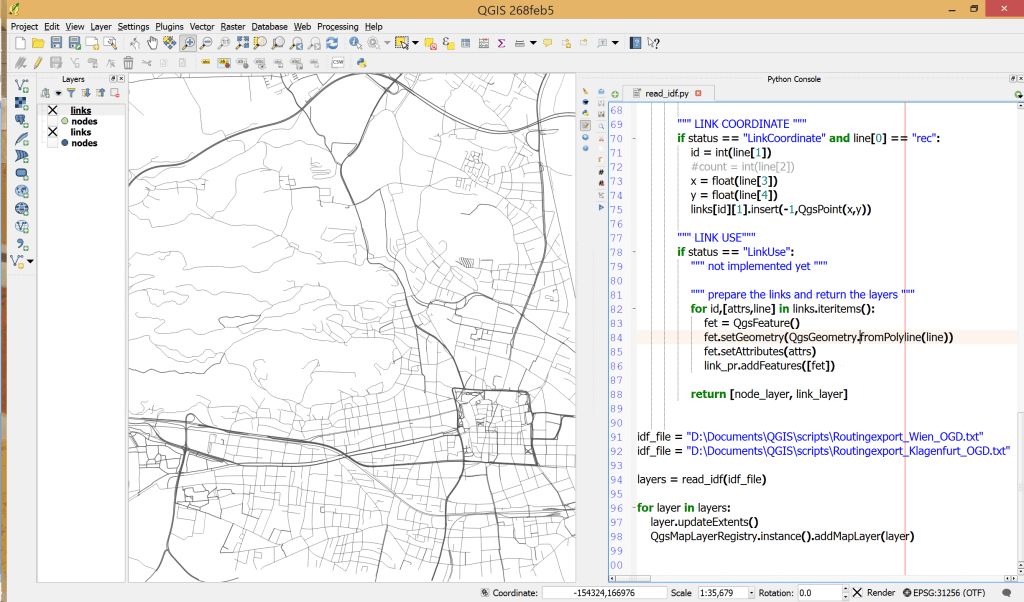Viewport: 1024px width, 602px height.
Task: Toggle the Render checkbox in status bar
Action: 857,593
